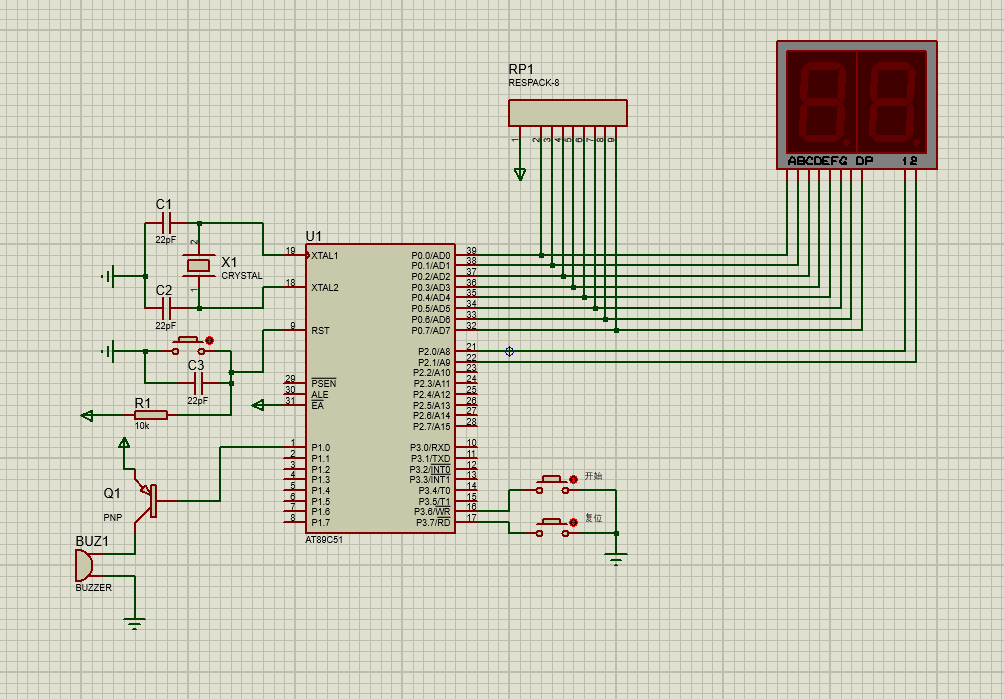Click the P2.7/A15 pin label
1004x699 pixels.
click(432, 426)
